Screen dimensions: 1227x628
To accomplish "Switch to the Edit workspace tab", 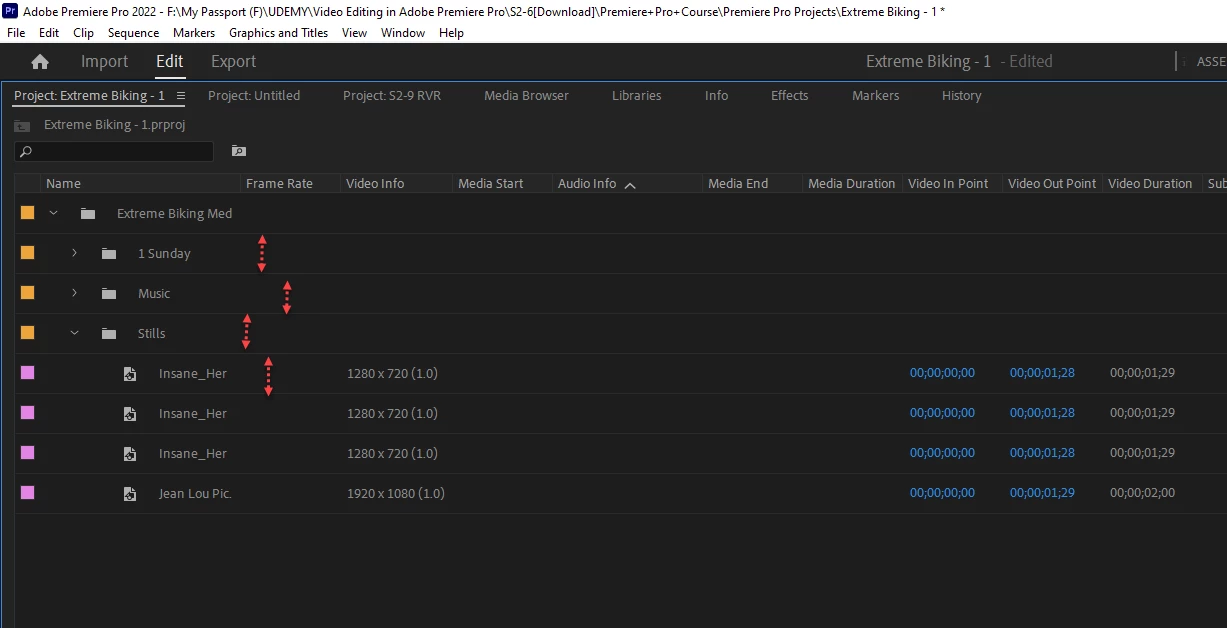I will tap(170, 62).
